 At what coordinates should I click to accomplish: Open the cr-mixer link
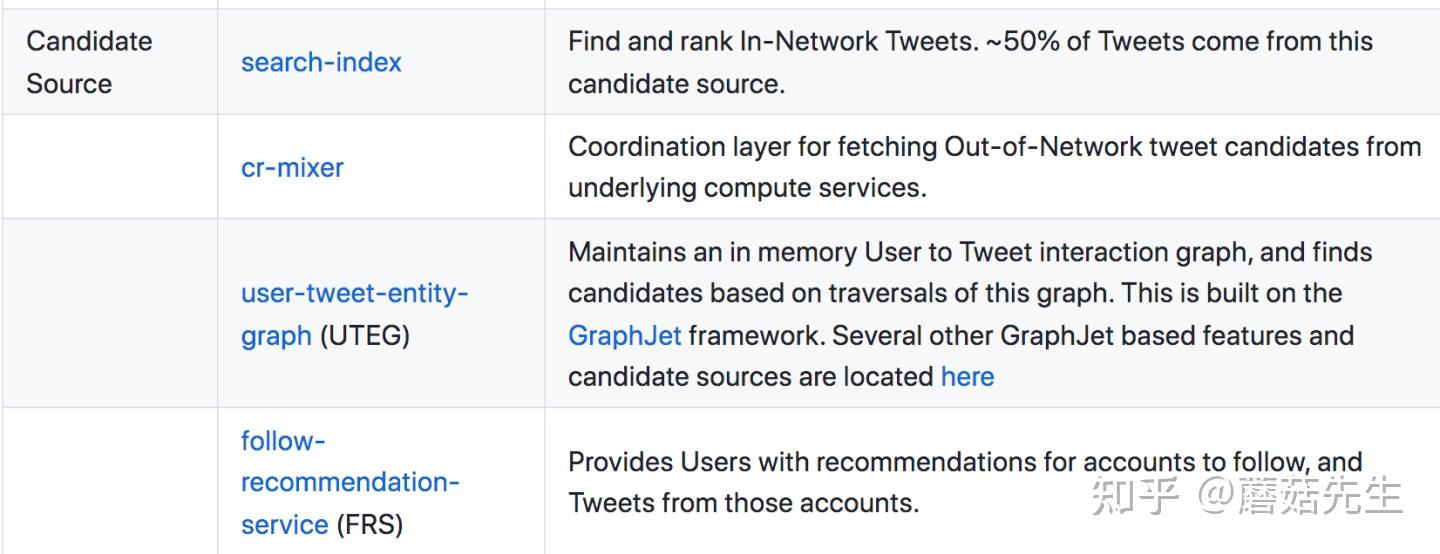click(292, 167)
